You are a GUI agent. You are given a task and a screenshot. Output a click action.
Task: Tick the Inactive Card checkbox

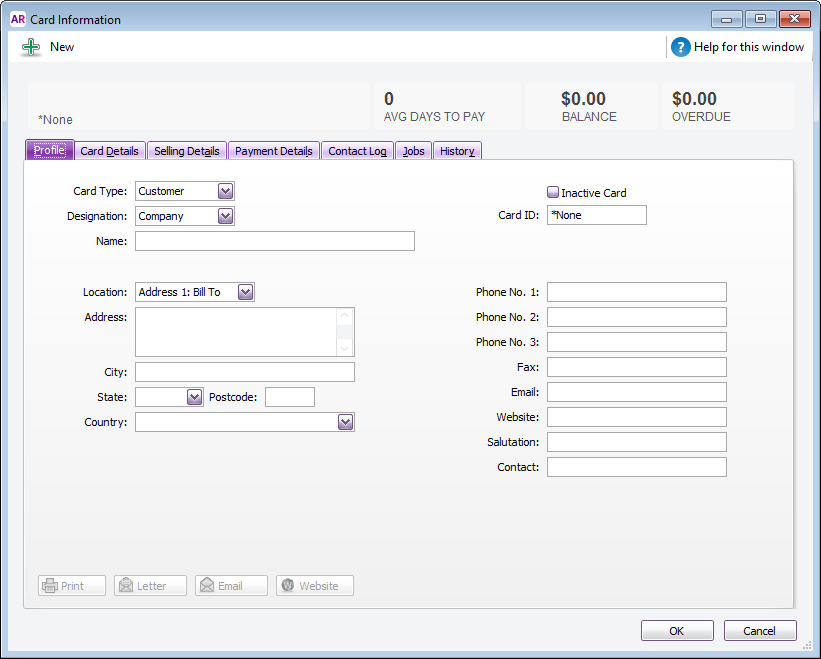click(553, 192)
